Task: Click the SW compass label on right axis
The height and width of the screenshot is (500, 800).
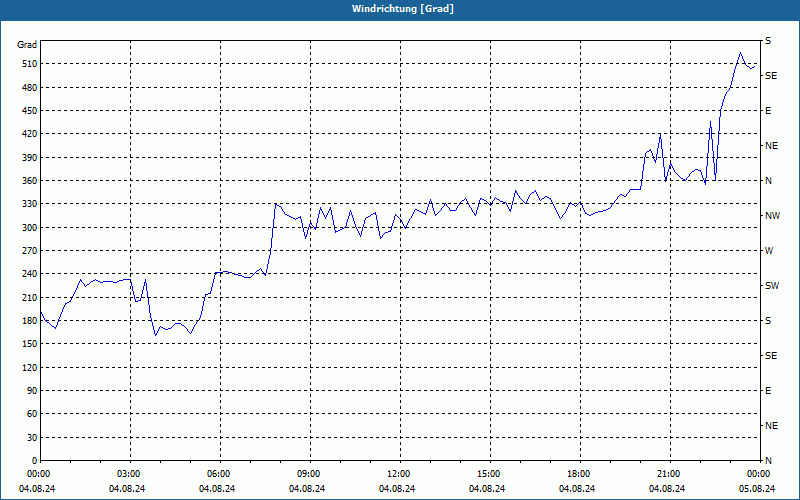Action: coord(772,286)
